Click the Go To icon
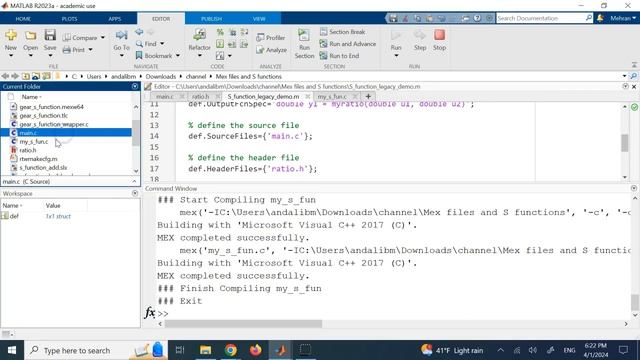The image size is (640, 360). coord(121,36)
